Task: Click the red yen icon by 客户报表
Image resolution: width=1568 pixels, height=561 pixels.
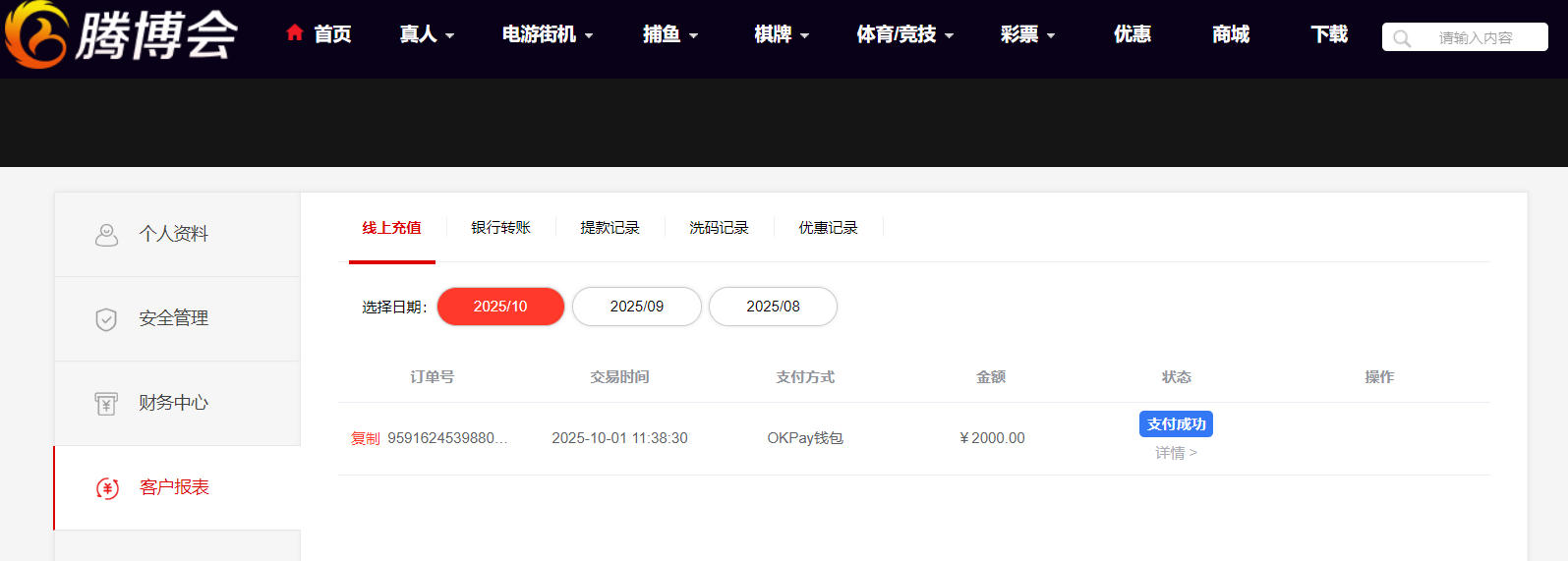Action: point(107,488)
